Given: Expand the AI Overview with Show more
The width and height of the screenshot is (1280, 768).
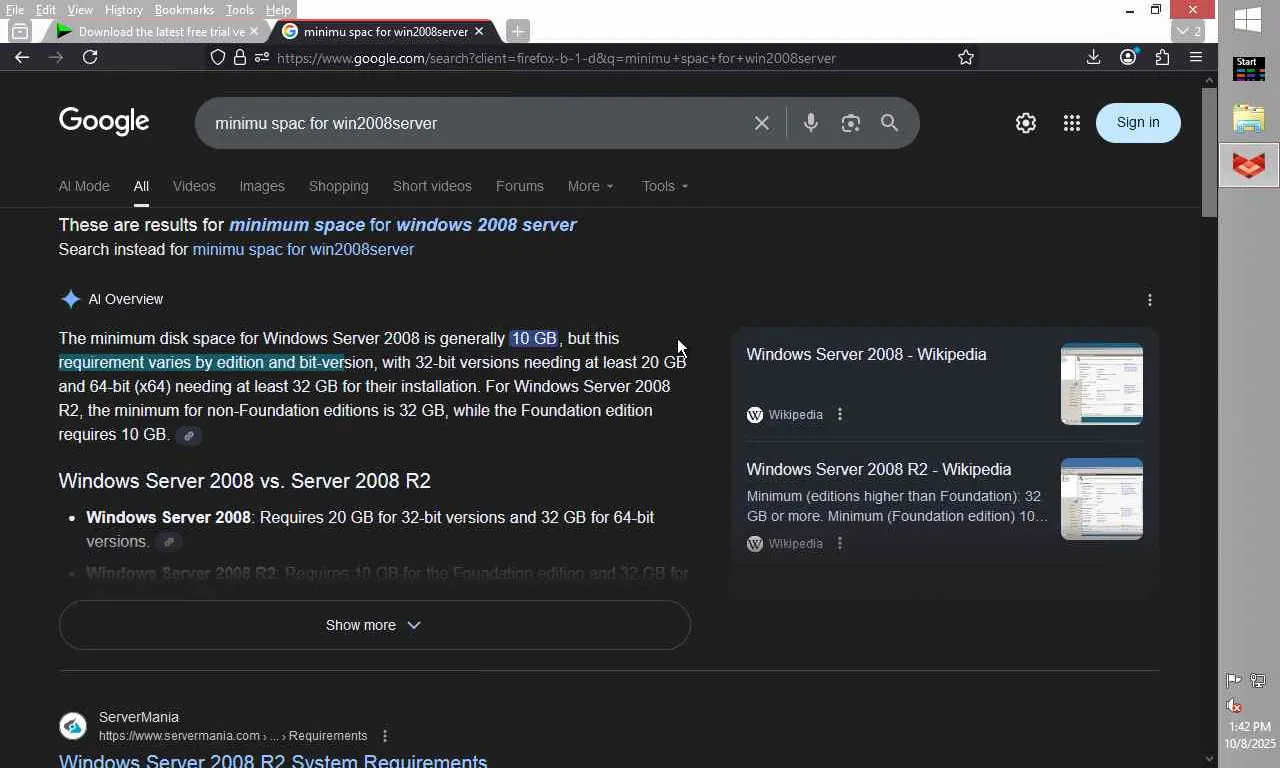Looking at the screenshot, I should [374, 625].
